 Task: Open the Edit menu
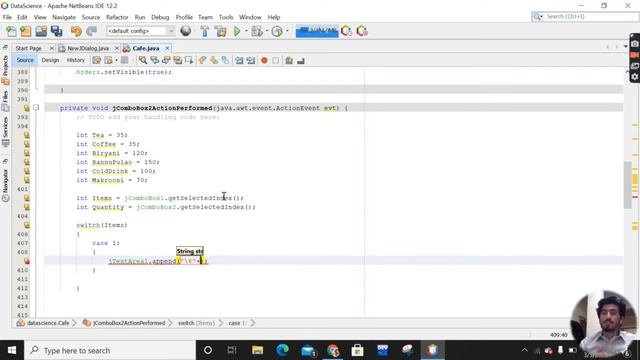(22, 17)
